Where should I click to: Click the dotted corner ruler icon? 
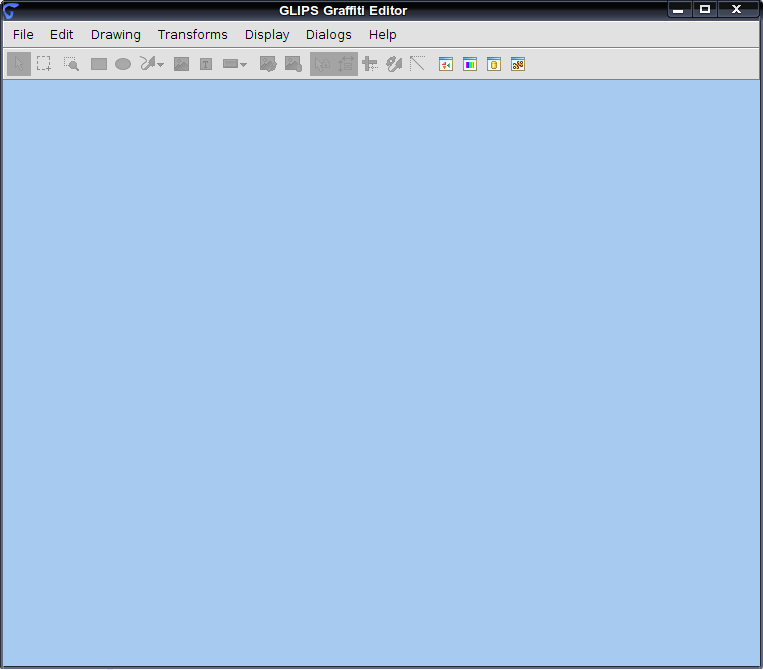click(418, 63)
